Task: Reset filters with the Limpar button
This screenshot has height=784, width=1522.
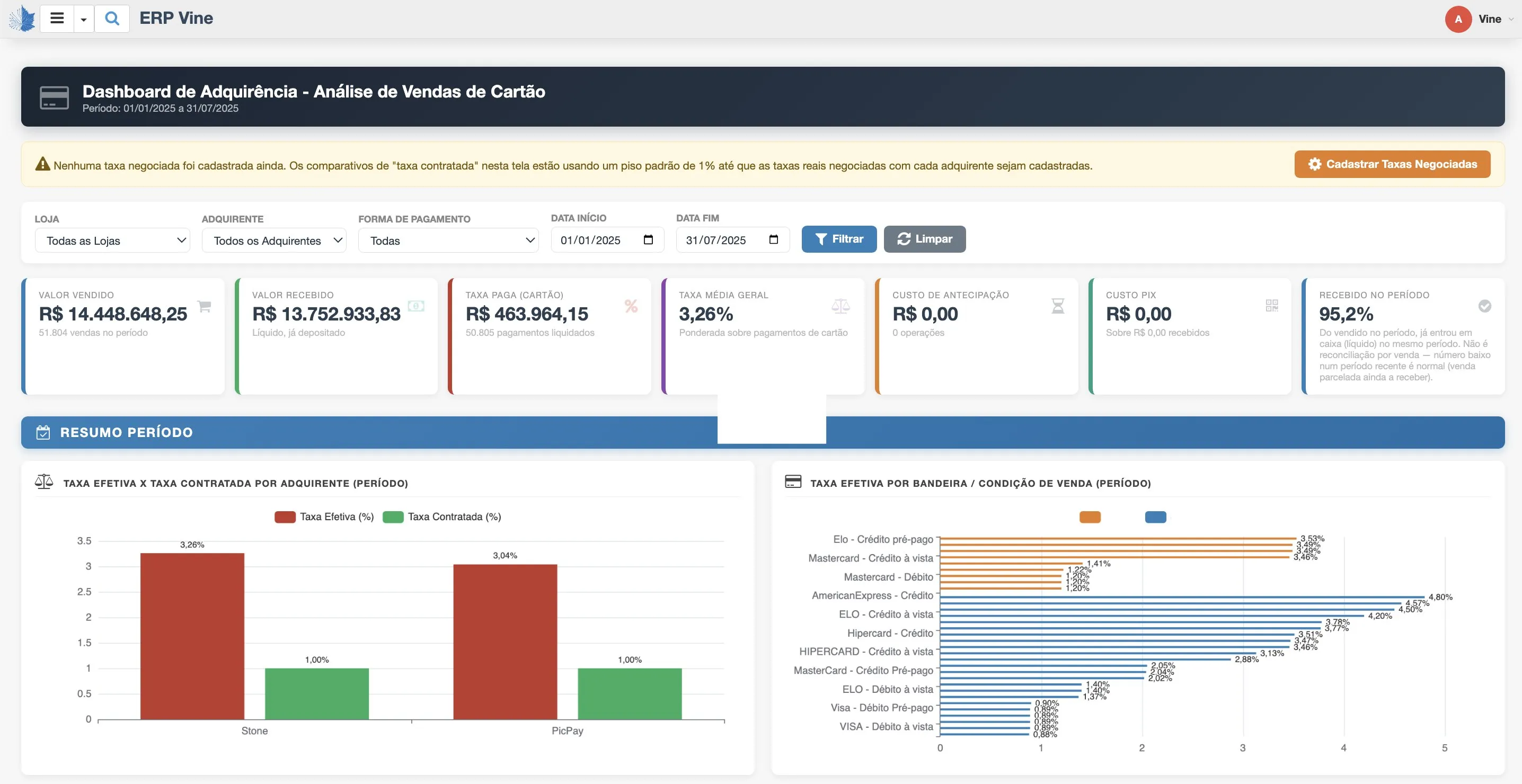Action: pyautogui.click(x=925, y=239)
